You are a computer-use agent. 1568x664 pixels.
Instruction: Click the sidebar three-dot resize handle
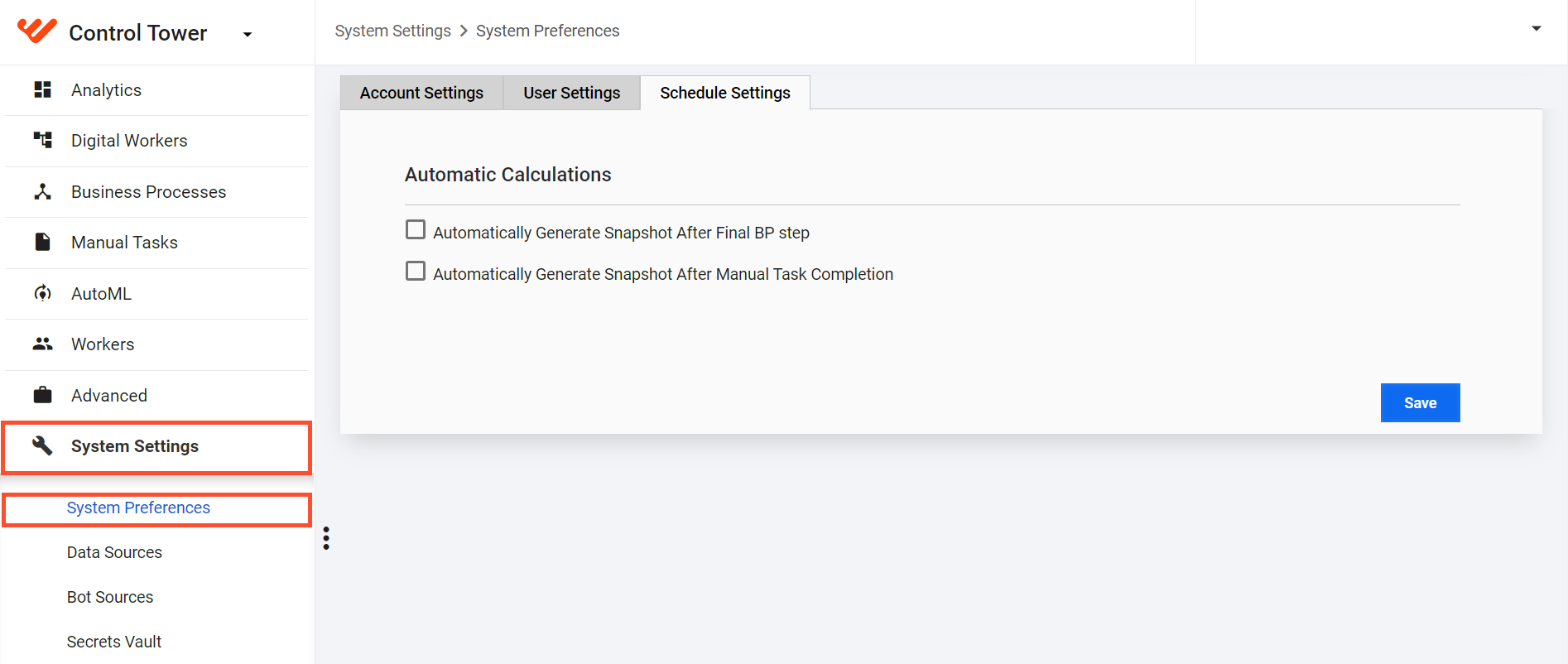(x=326, y=538)
